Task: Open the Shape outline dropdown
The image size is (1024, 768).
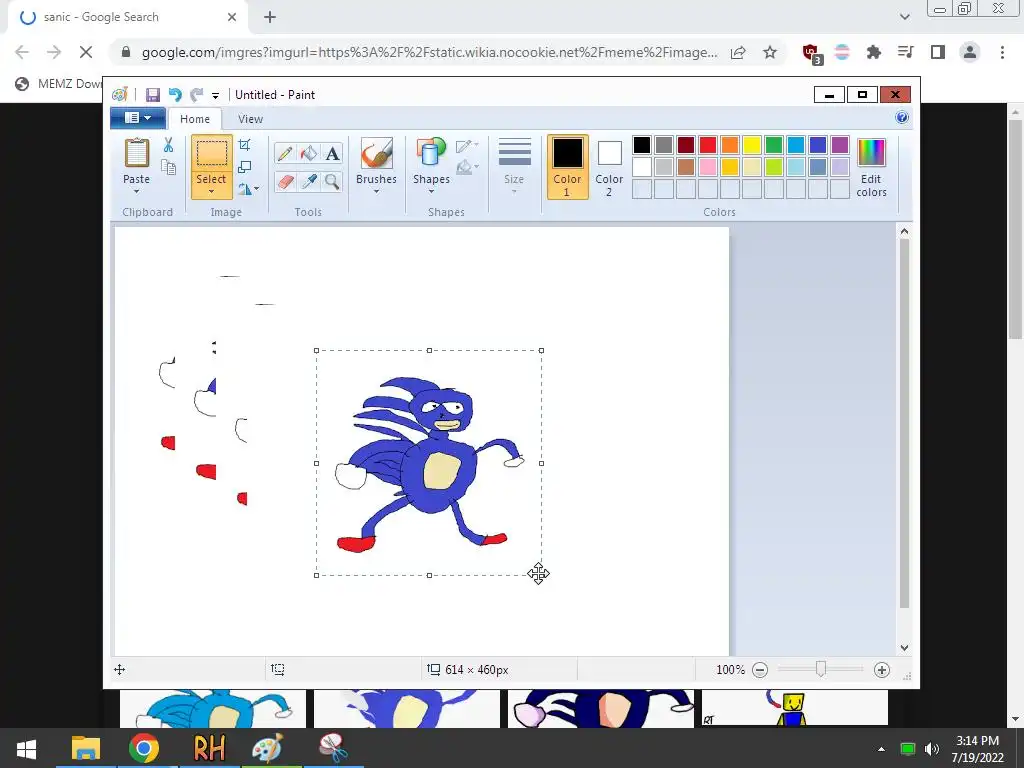Action: [x=467, y=146]
